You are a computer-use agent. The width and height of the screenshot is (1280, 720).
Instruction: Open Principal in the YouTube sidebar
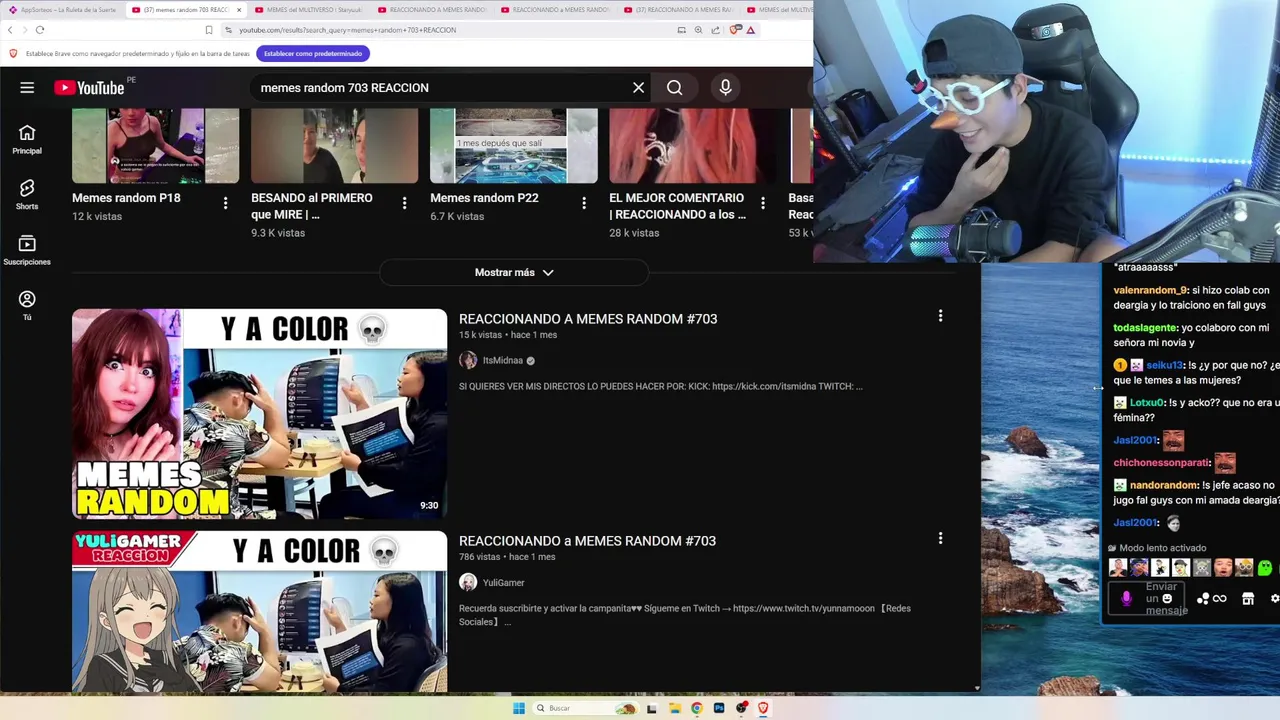(27, 139)
